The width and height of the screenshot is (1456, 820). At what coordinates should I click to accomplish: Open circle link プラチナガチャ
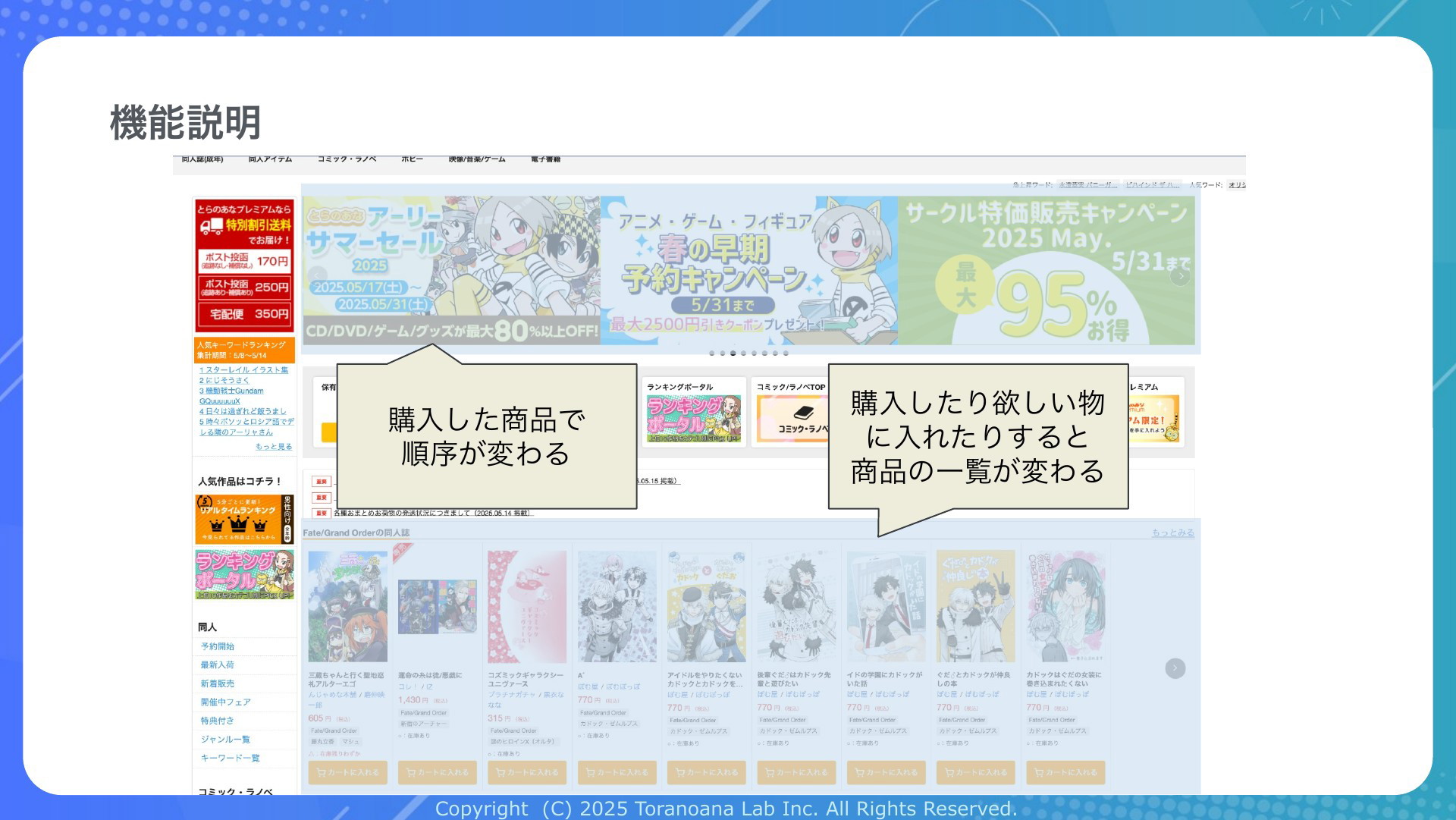pos(512,695)
